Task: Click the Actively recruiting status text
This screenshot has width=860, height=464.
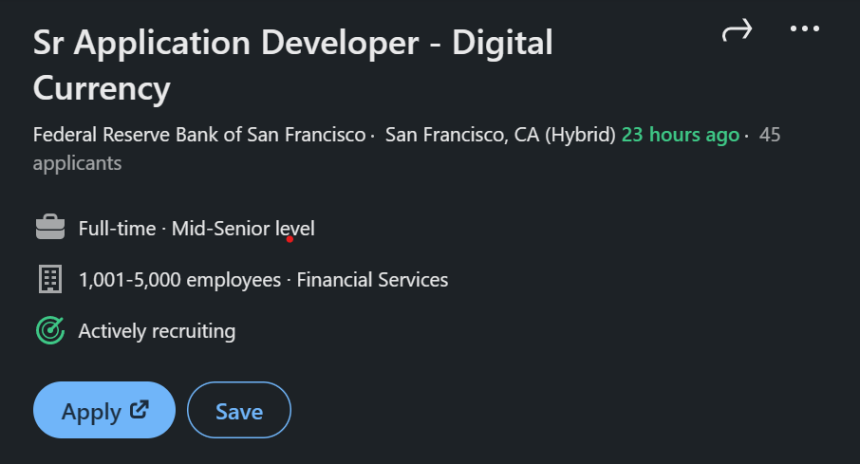Action: (x=157, y=331)
